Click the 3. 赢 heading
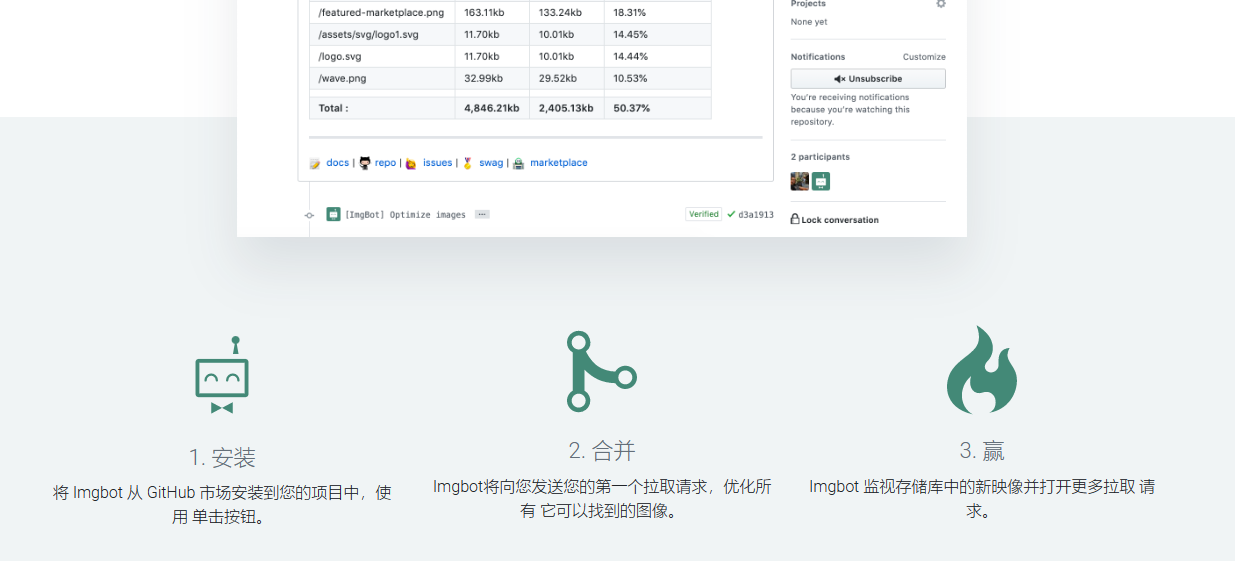Viewport: 1235px width, 561px height. coord(982,451)
